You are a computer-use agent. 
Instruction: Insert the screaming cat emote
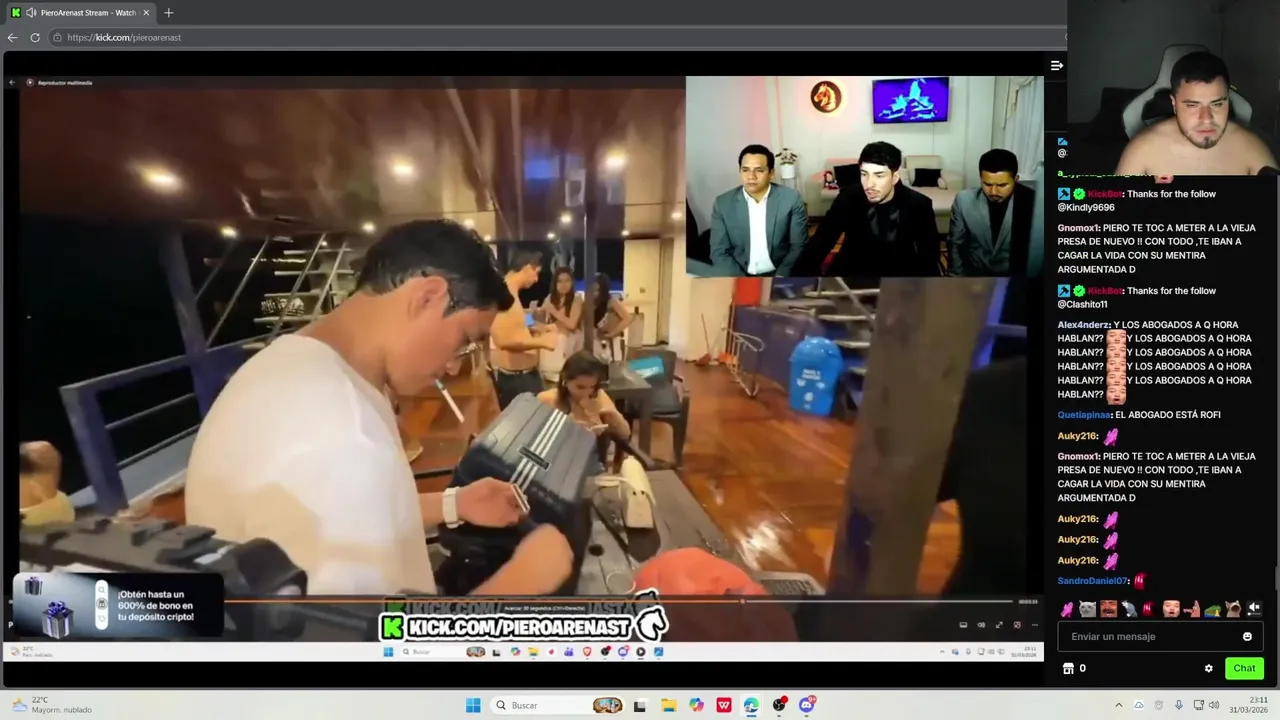pyautogui.click(x=1234, y=609)
